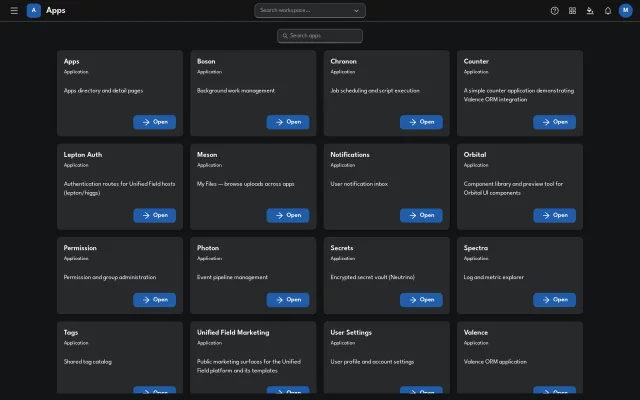Select the Unified Field Marketing card title

tap(233, 333)
